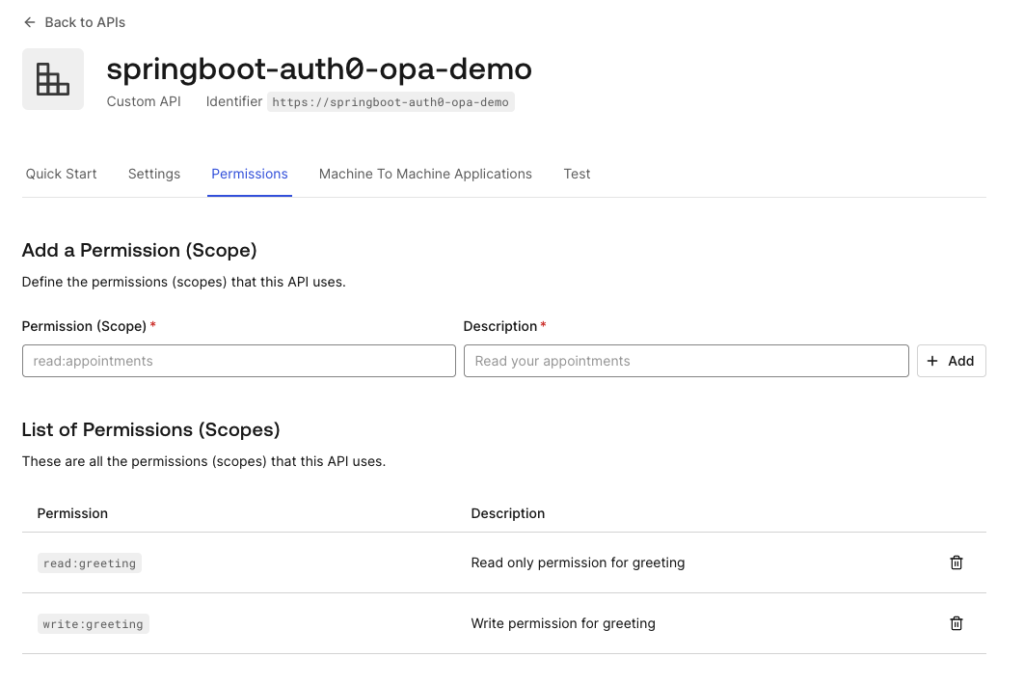Click the Description column header in list
The image size is (1024, 685).
click(507, 513)
